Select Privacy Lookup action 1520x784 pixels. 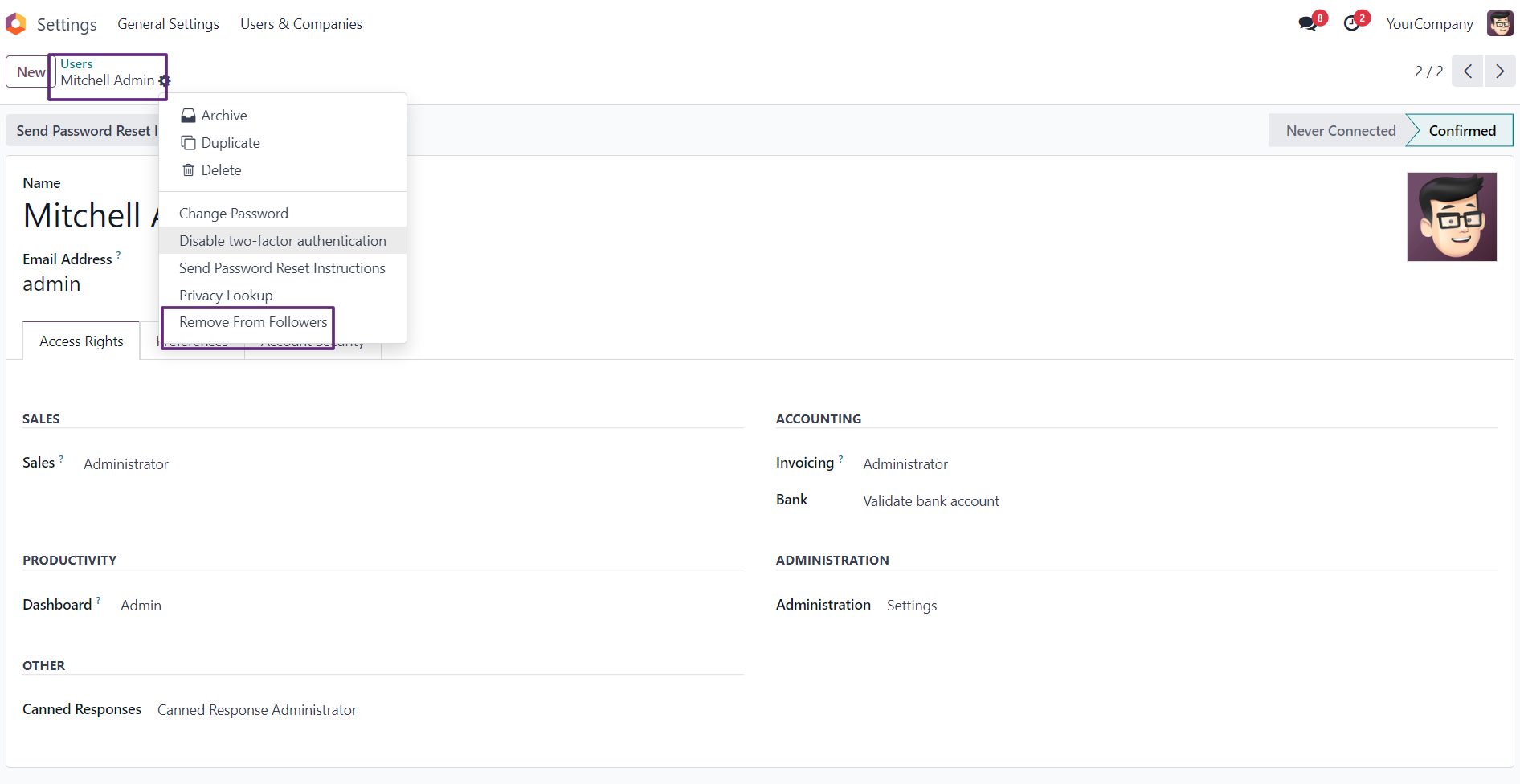coord(283,296)
